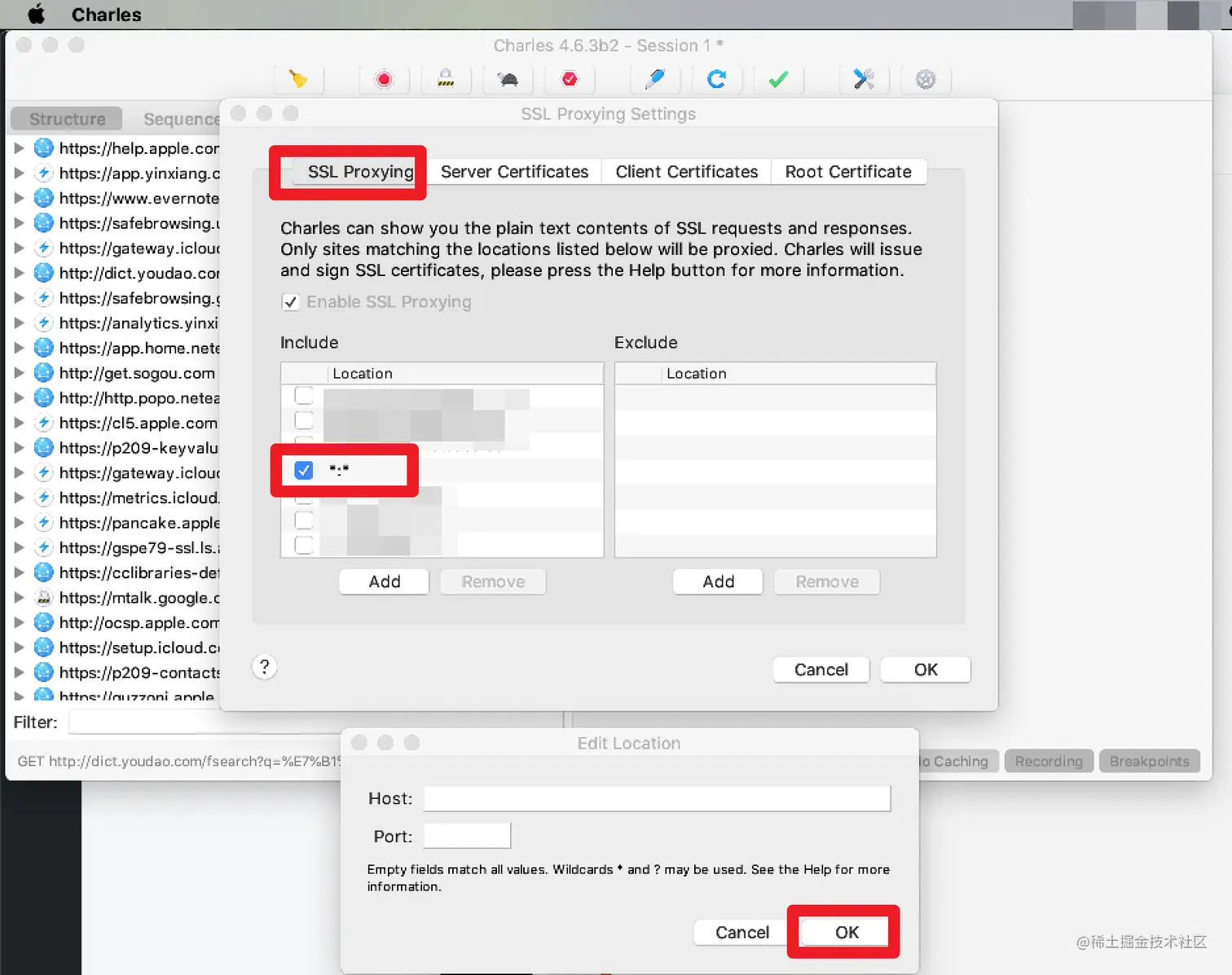Expand the mtalk.google tree node

pos(19,597)
